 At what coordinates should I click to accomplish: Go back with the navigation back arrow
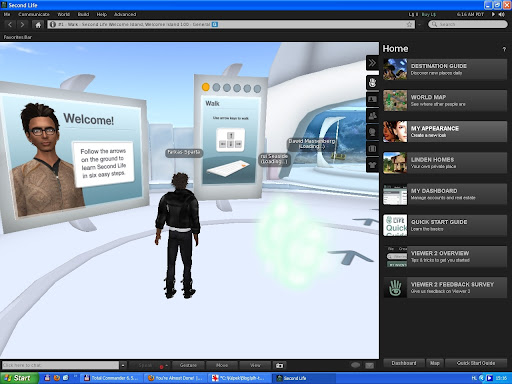[x=10, y=24]
